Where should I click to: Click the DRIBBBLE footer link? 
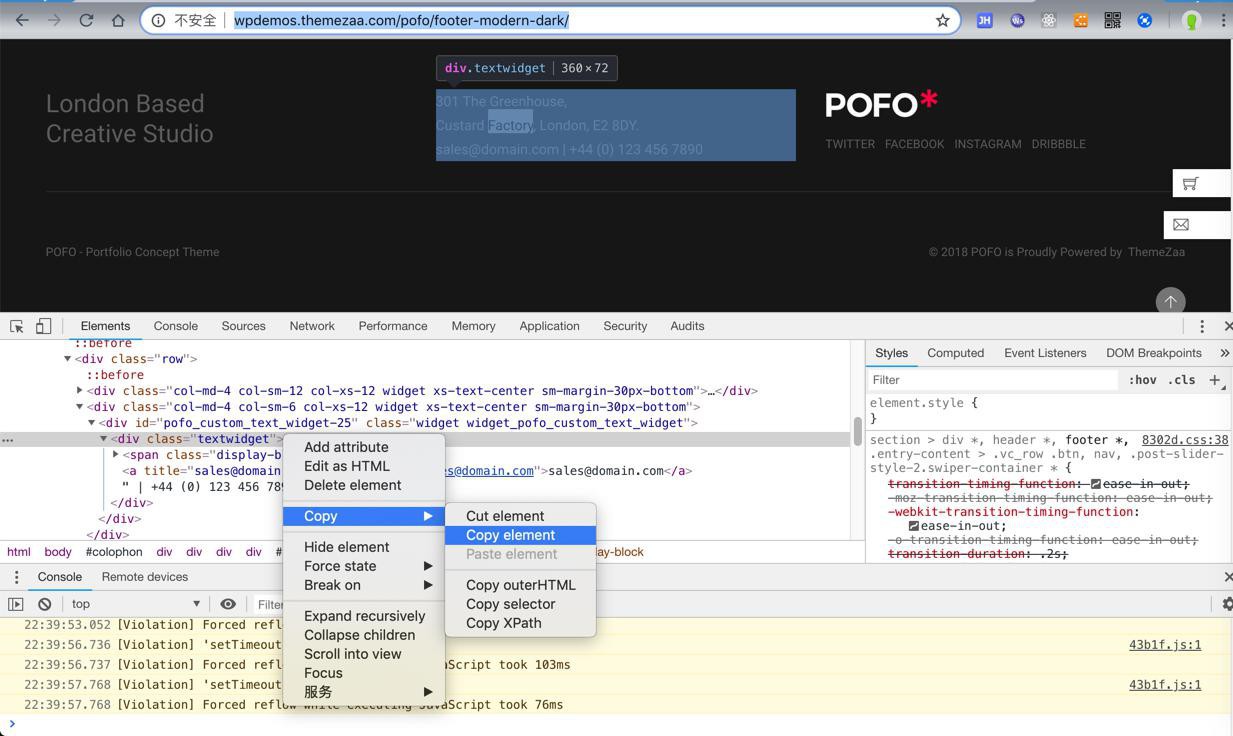[1058, 144]
